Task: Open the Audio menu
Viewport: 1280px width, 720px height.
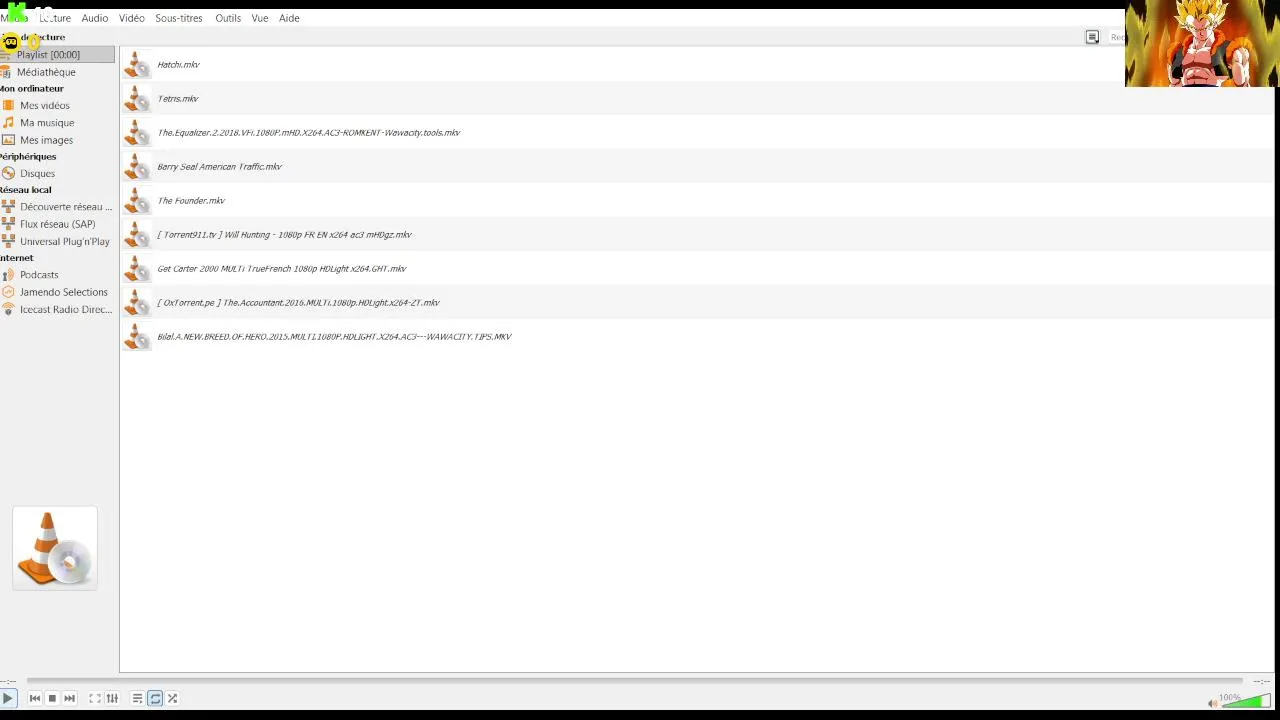Action: pos(95,18)
